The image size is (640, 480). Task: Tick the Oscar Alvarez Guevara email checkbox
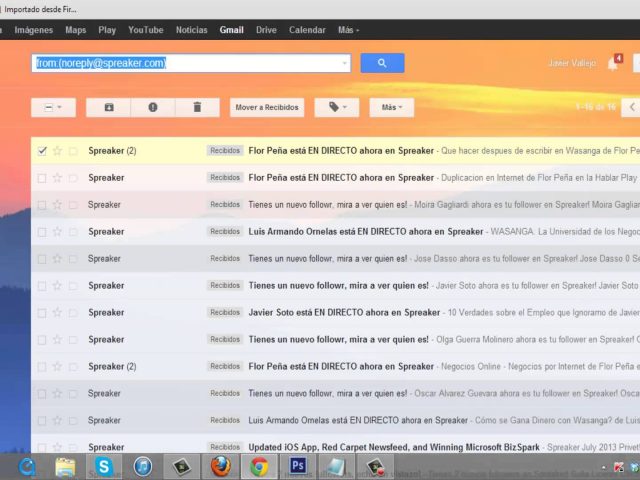[x=42, y=393]
